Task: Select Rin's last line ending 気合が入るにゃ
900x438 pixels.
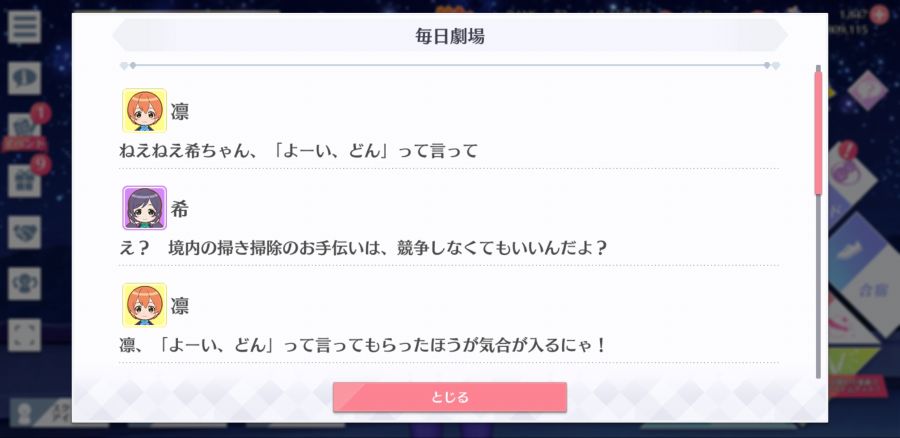Action: tap(363, 346)
